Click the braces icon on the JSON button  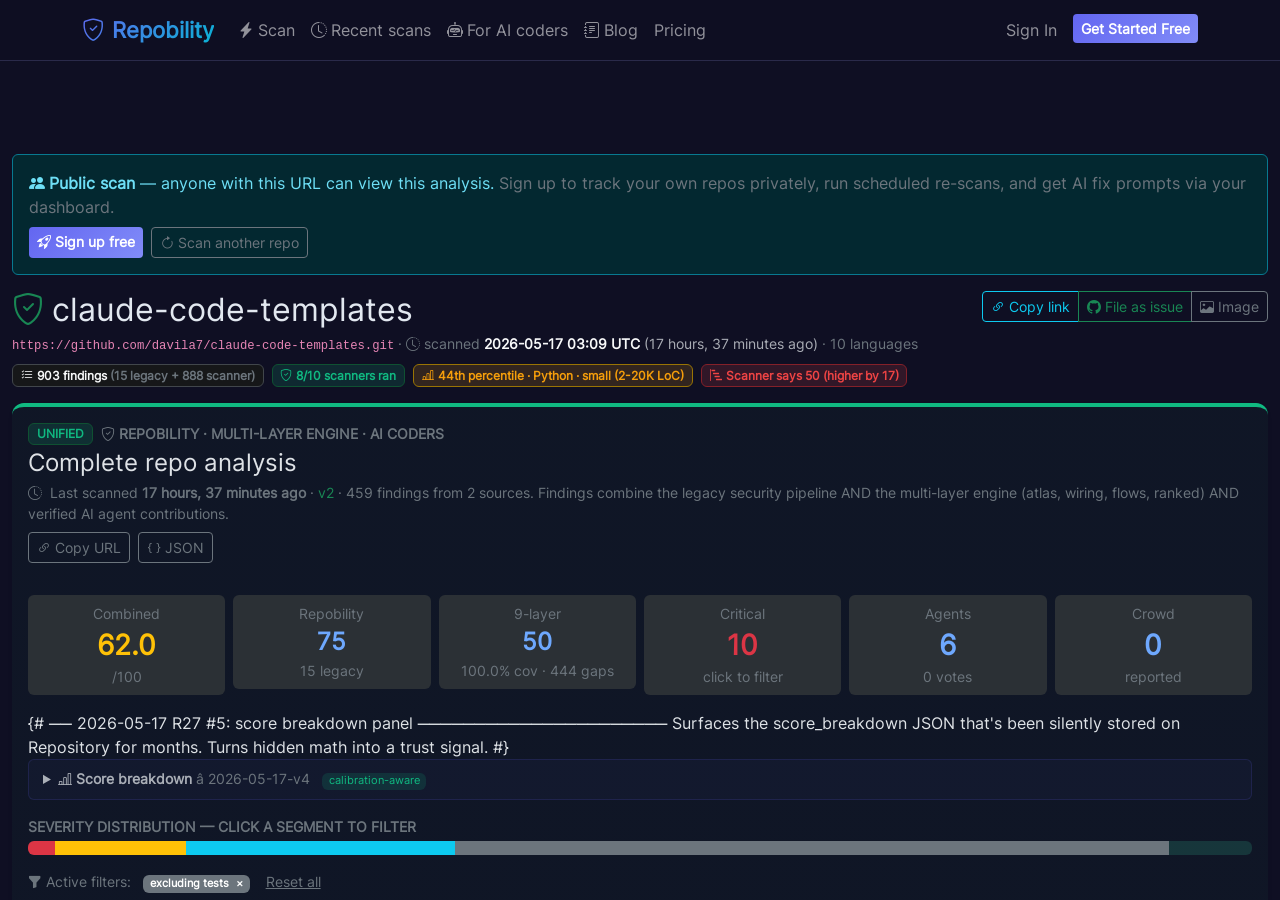[154, 548]
